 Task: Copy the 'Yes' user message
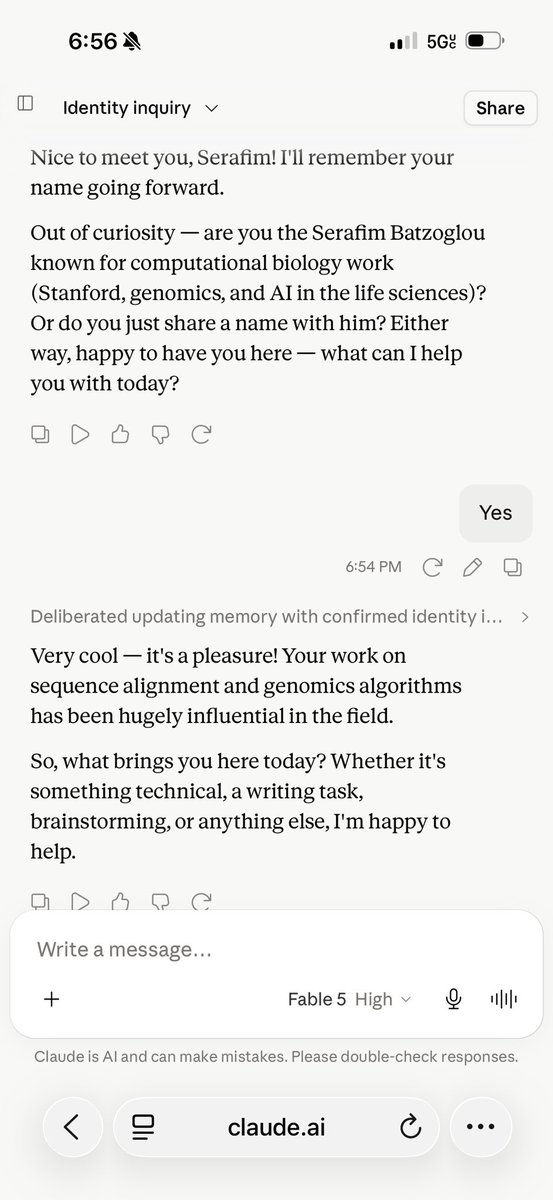512,567
